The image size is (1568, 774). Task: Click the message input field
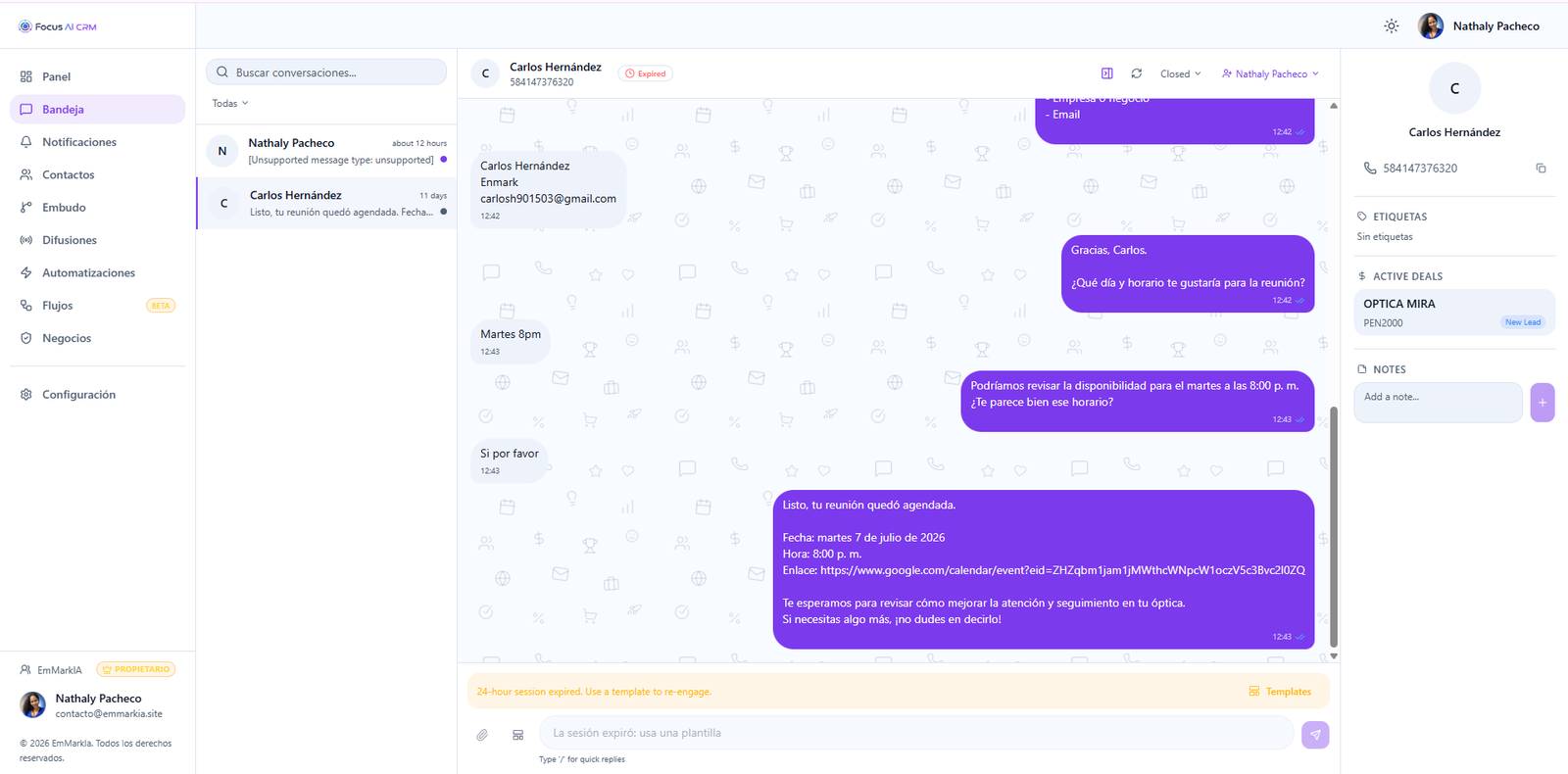916,733
